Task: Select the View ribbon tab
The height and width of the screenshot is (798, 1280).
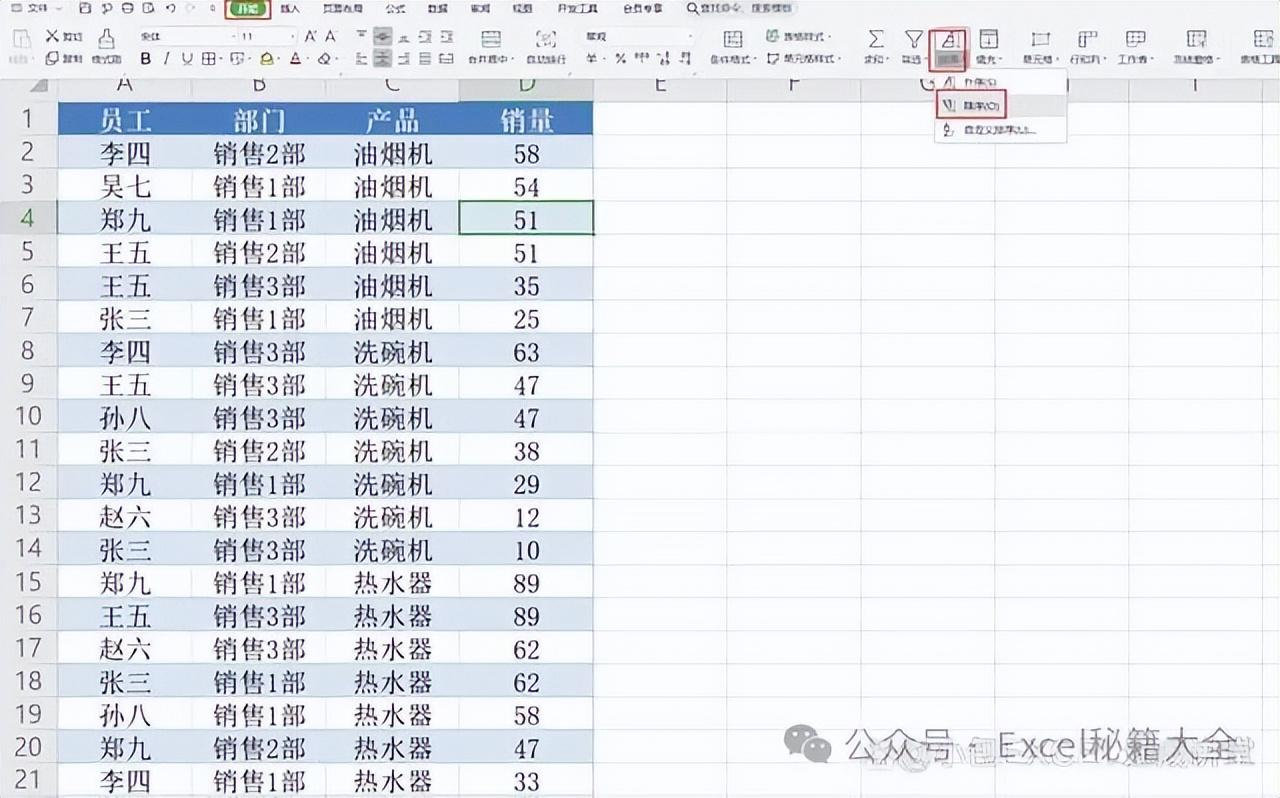Action: [522, 9]
